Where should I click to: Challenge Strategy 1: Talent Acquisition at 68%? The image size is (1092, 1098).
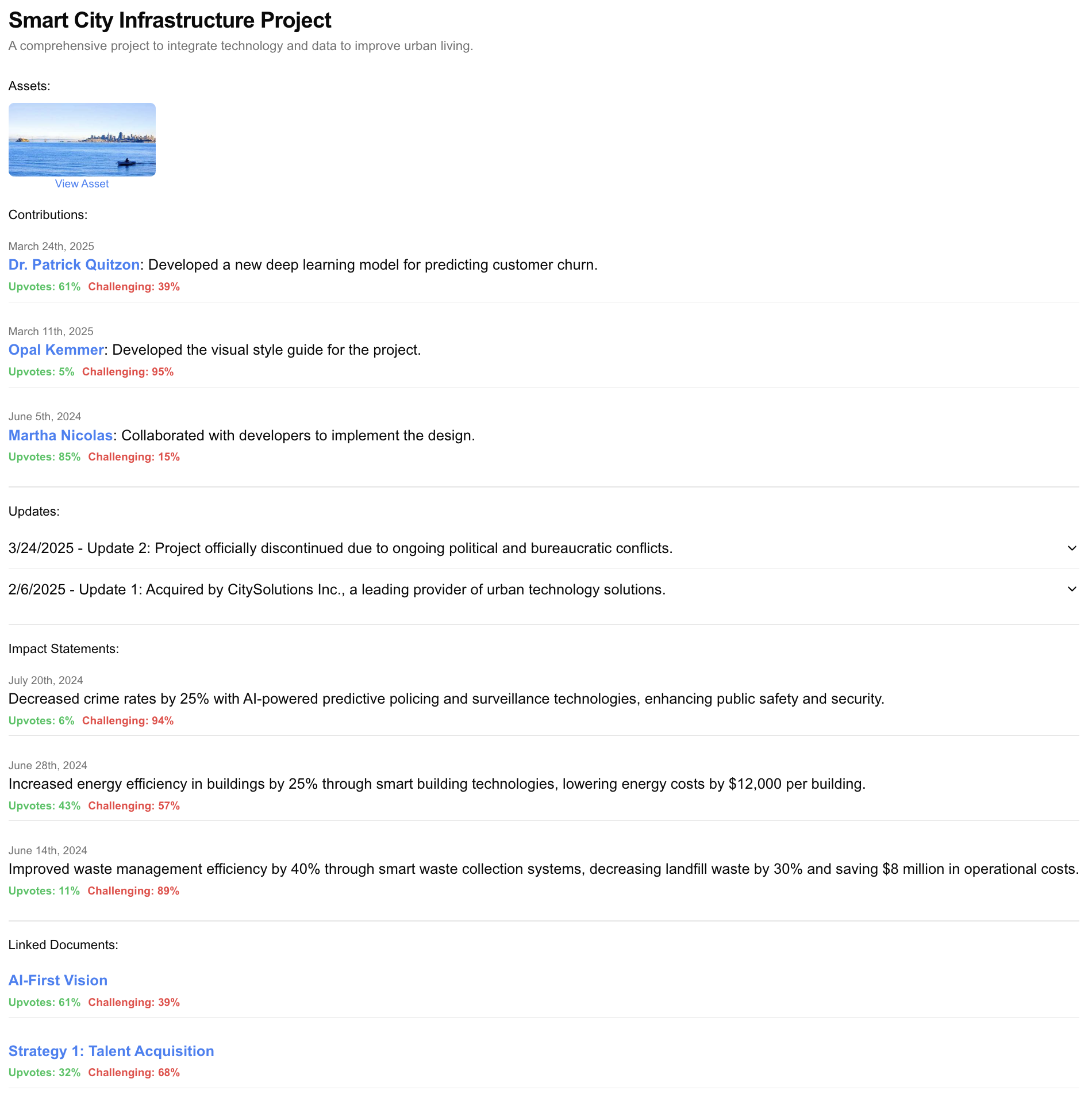[x=134, y=1072]
